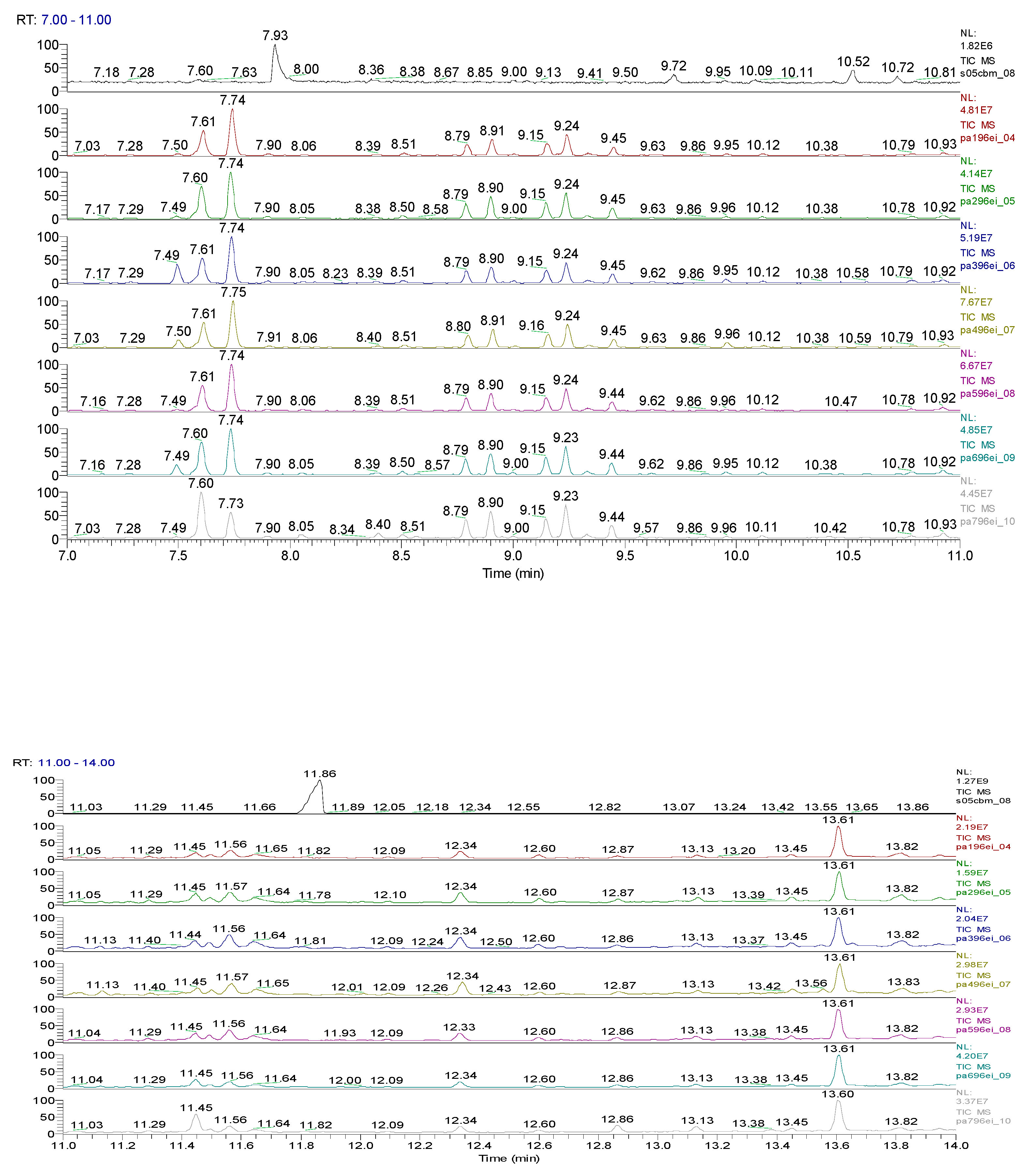Select the 9.16 peak label
The height and width of the screenshot is (1176, 1030).
click(532, 326)
